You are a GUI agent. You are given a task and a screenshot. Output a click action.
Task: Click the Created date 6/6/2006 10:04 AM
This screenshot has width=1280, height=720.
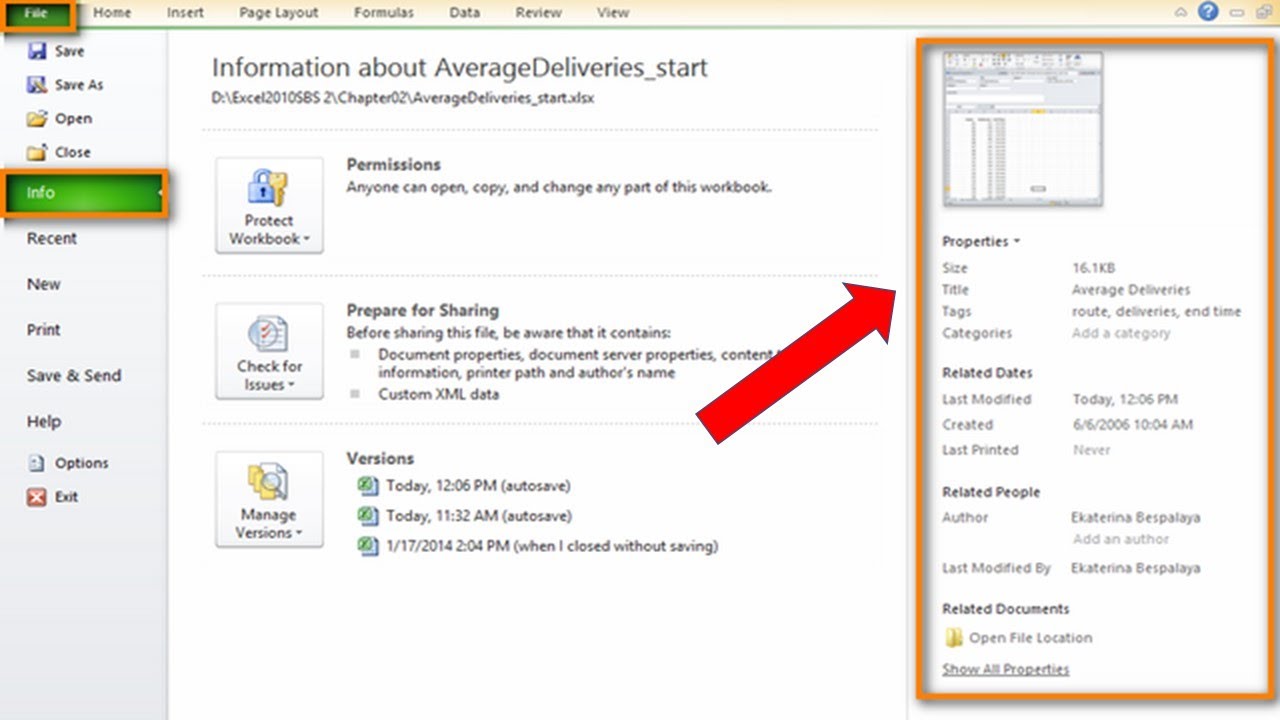point(1132,425)
